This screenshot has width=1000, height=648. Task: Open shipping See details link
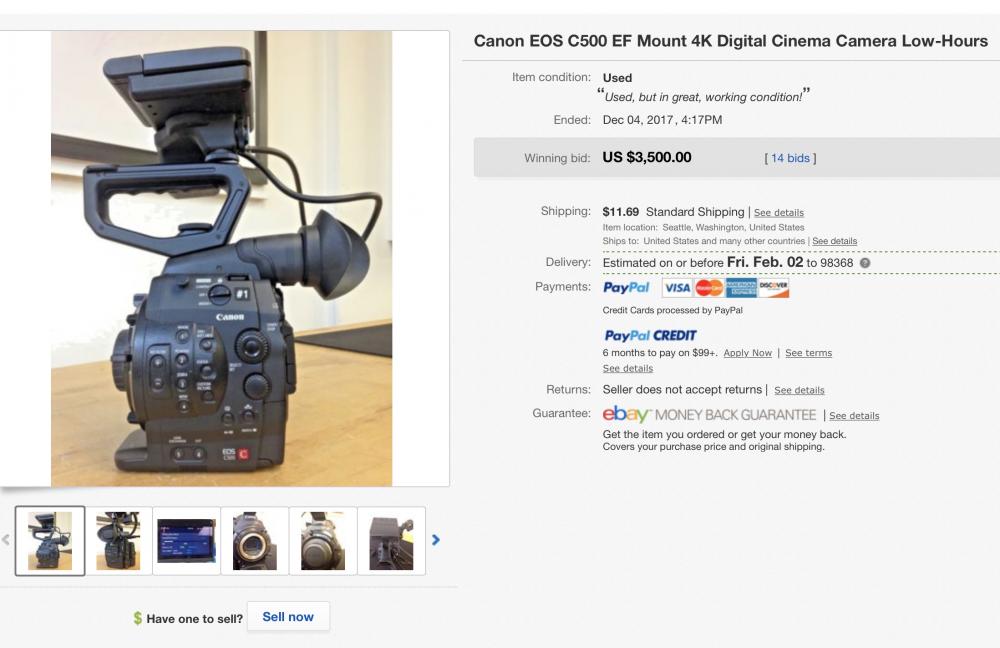(x=779, y=212)
